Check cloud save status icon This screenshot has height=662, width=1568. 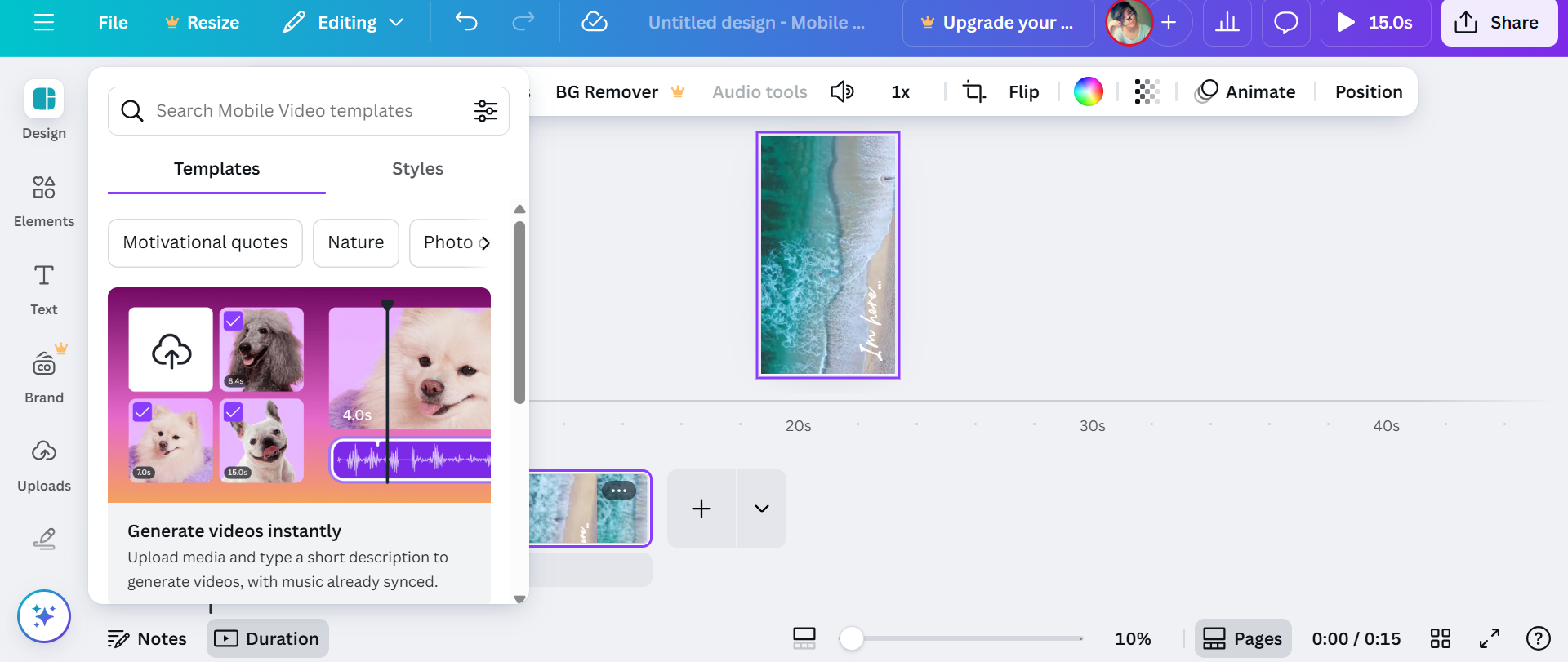pyautogui.click(x=594, y=22)
